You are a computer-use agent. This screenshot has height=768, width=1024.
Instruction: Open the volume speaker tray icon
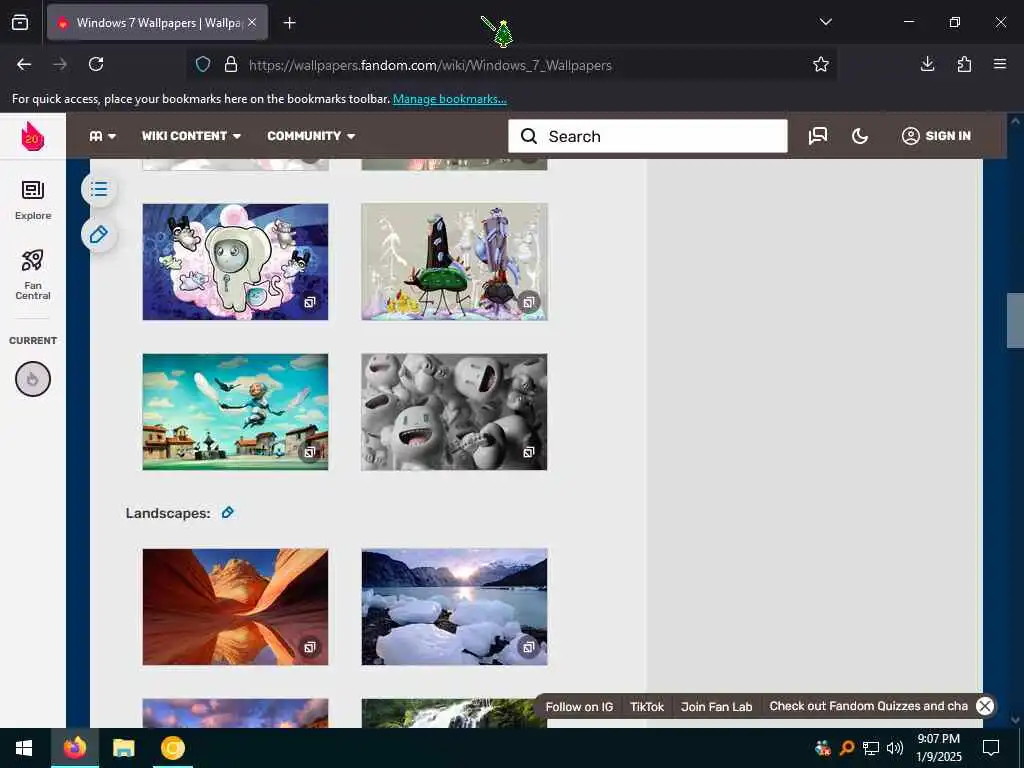(x=895, y=748)
